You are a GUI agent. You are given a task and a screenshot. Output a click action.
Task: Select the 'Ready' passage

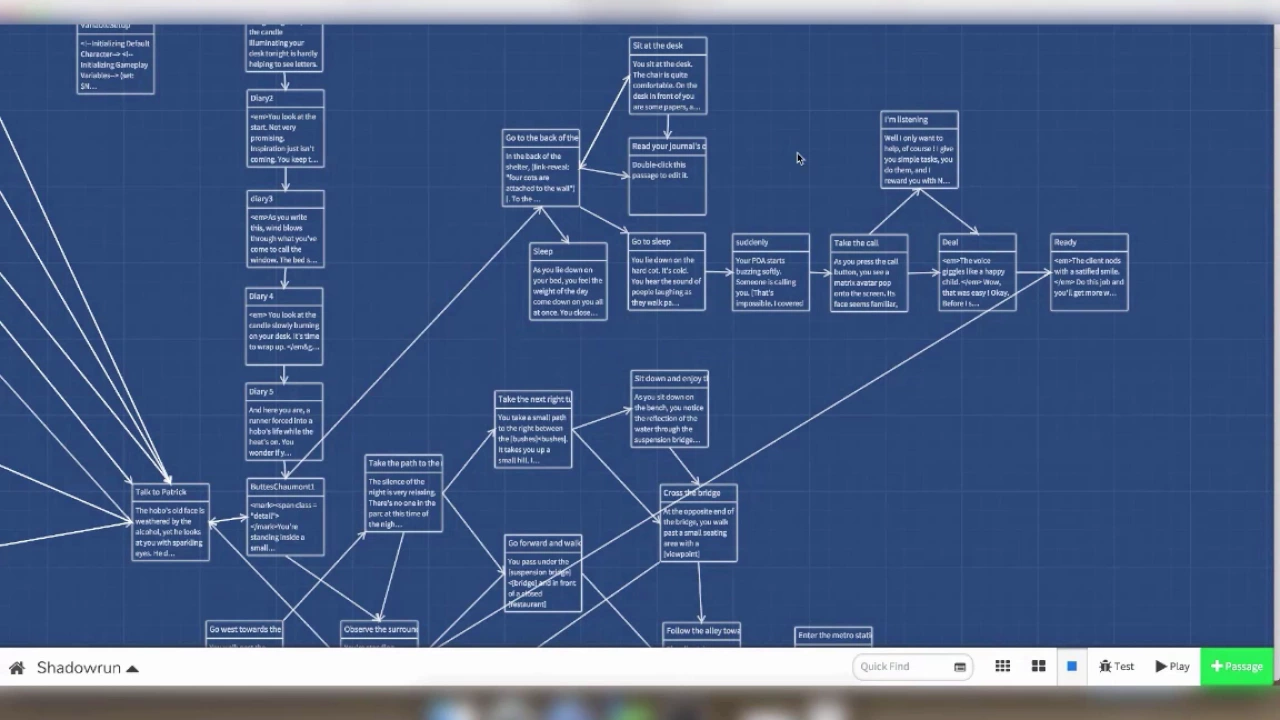click(1089, 272)
